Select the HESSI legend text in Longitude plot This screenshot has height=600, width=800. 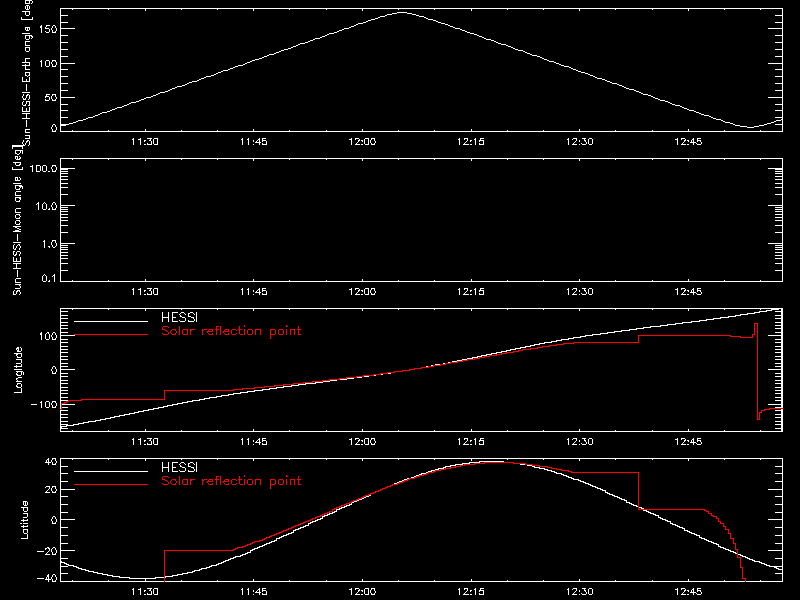(x=179, y=317)
